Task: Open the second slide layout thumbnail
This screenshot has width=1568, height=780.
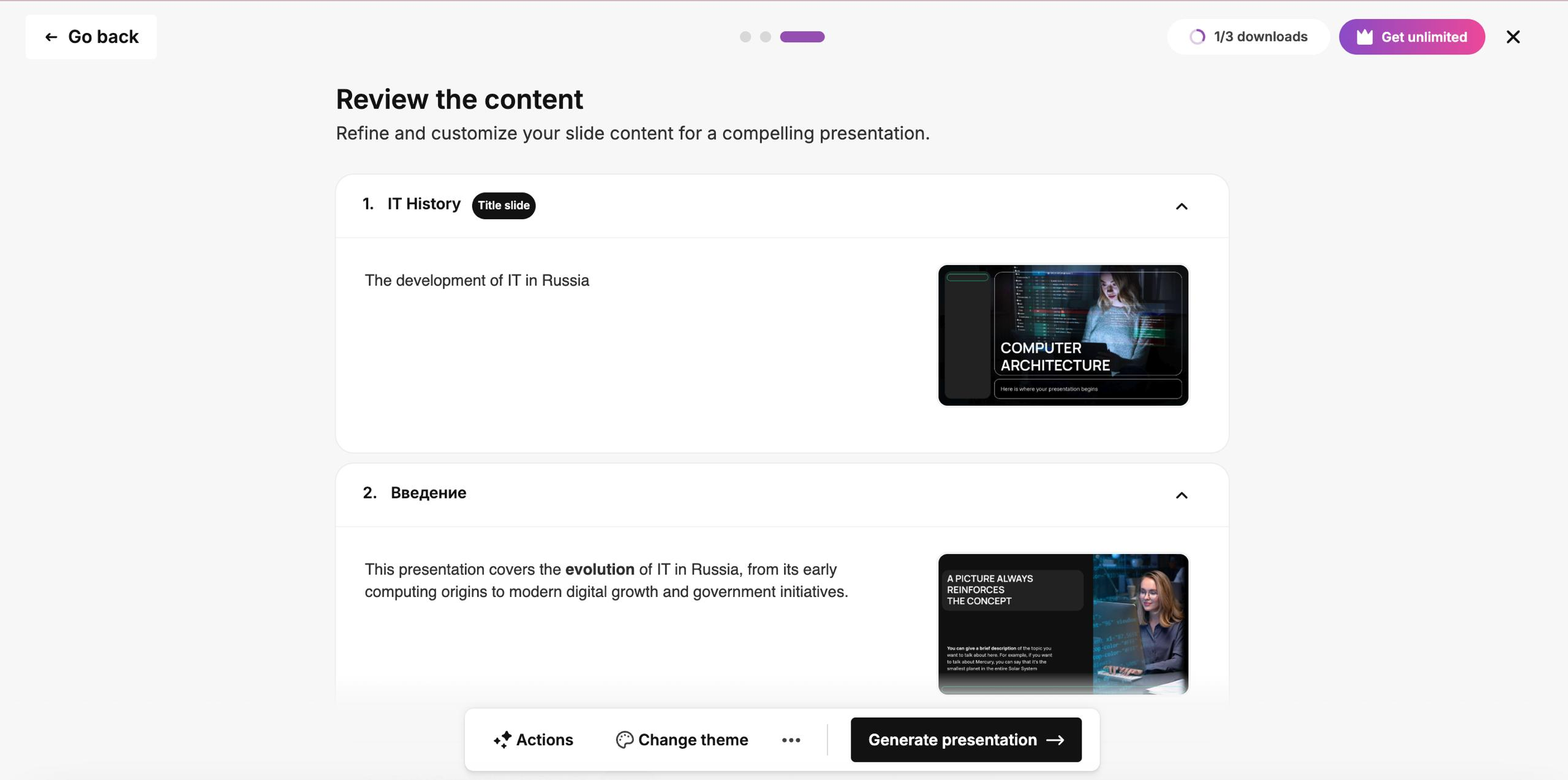Action: [x=1063, y=623]
